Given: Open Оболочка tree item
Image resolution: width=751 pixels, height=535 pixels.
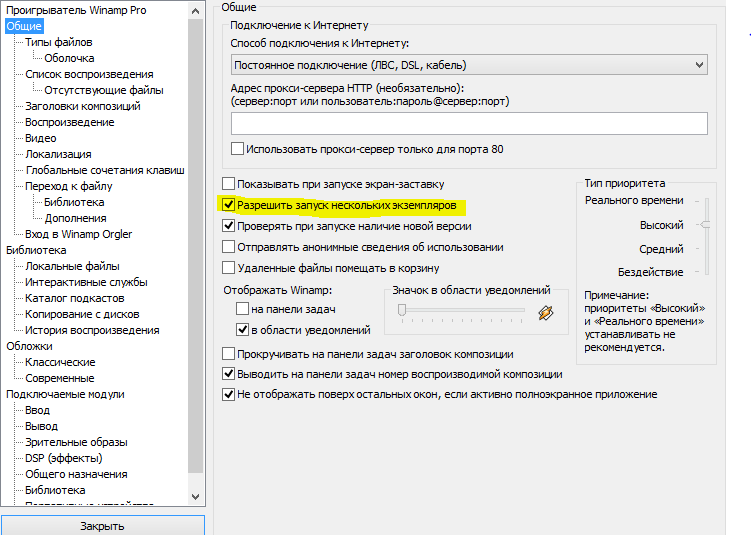Looking at the screenshot, I should pyautogui.click(x=69, y=58).
